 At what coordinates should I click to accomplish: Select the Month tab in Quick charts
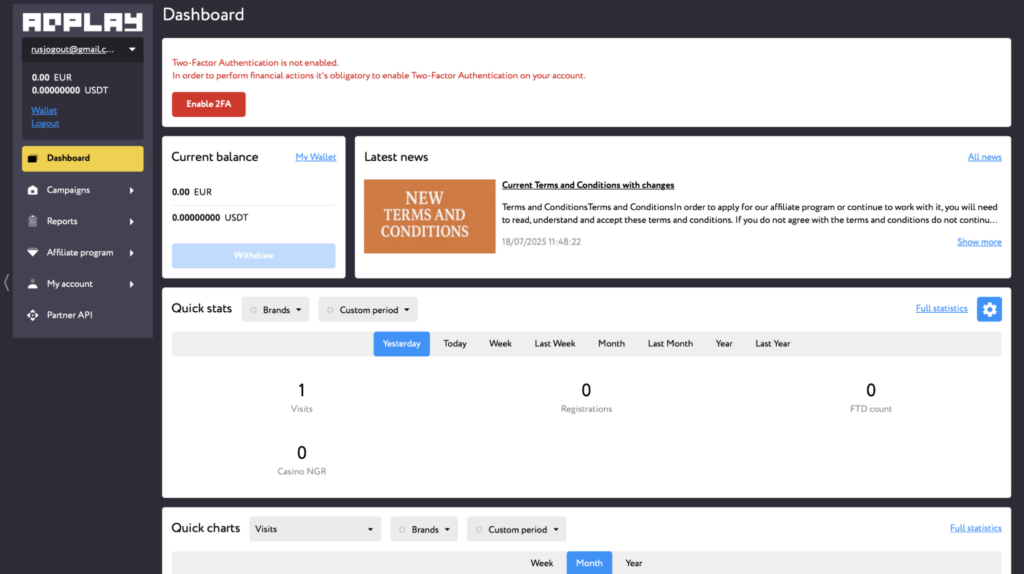(x=589, y=563)
